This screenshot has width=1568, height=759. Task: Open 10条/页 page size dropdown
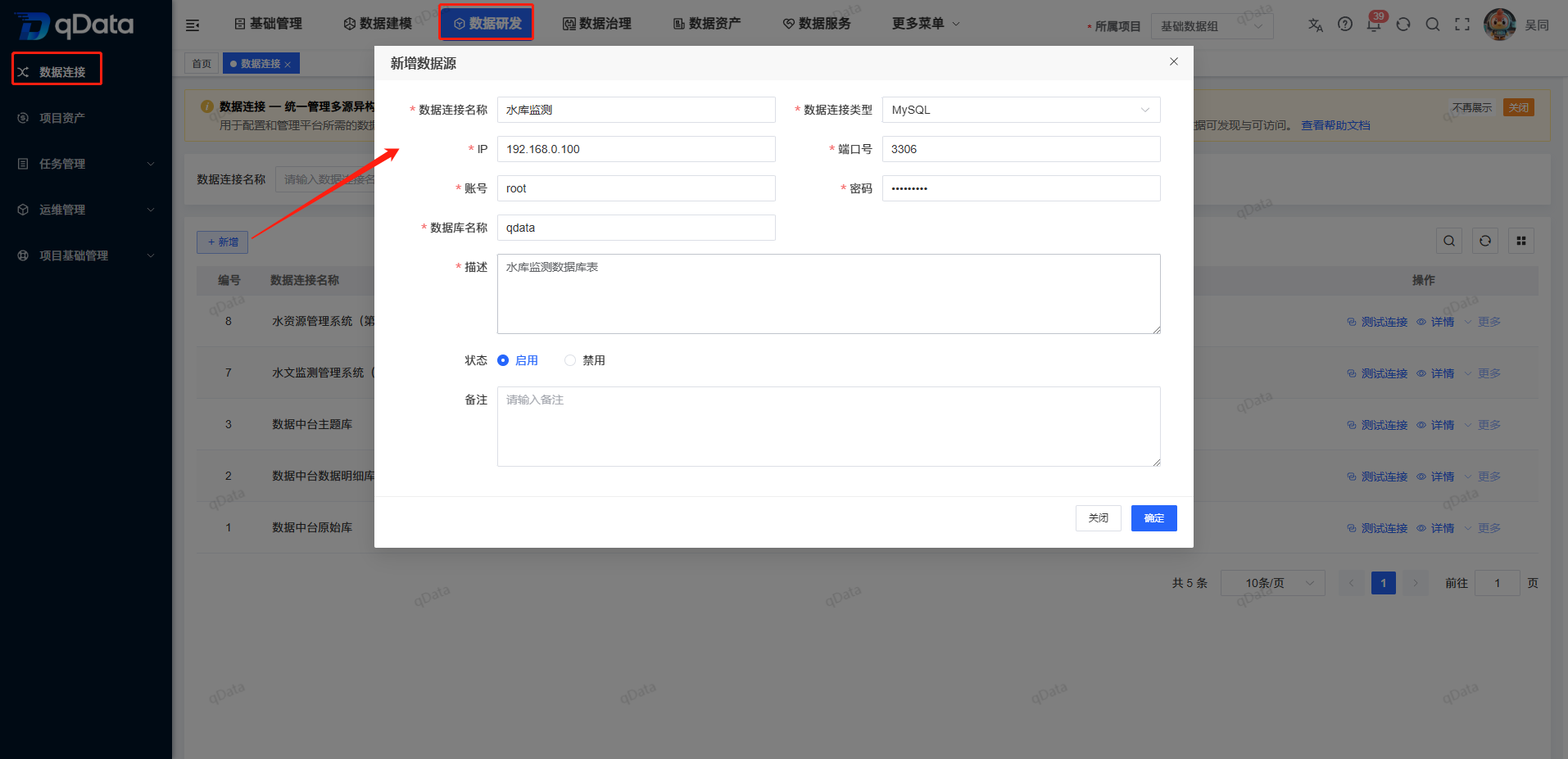pos(1272,583)
